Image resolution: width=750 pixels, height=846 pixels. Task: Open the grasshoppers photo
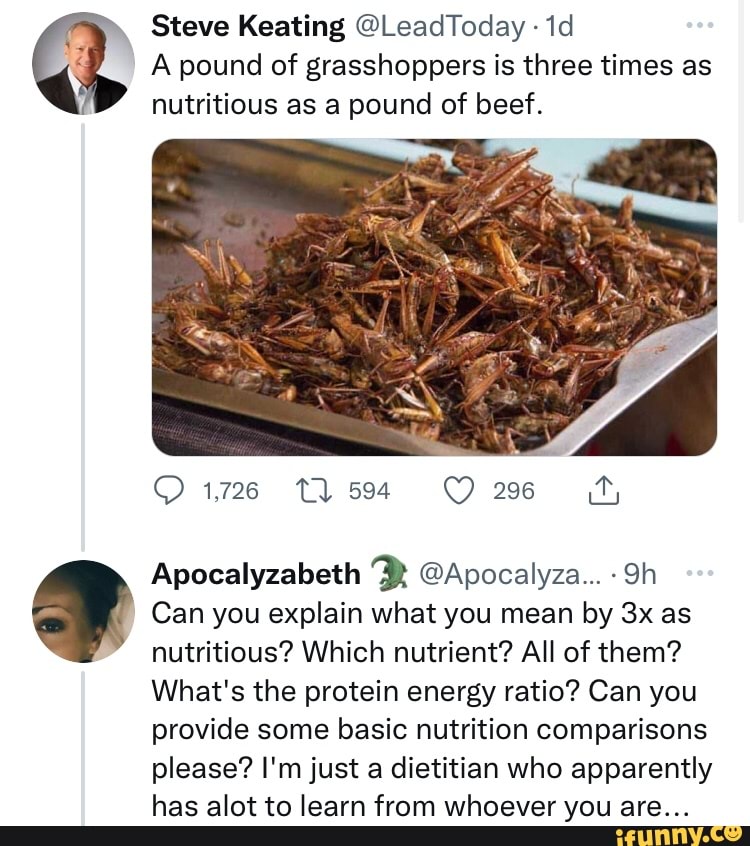[x=434, y=297]
